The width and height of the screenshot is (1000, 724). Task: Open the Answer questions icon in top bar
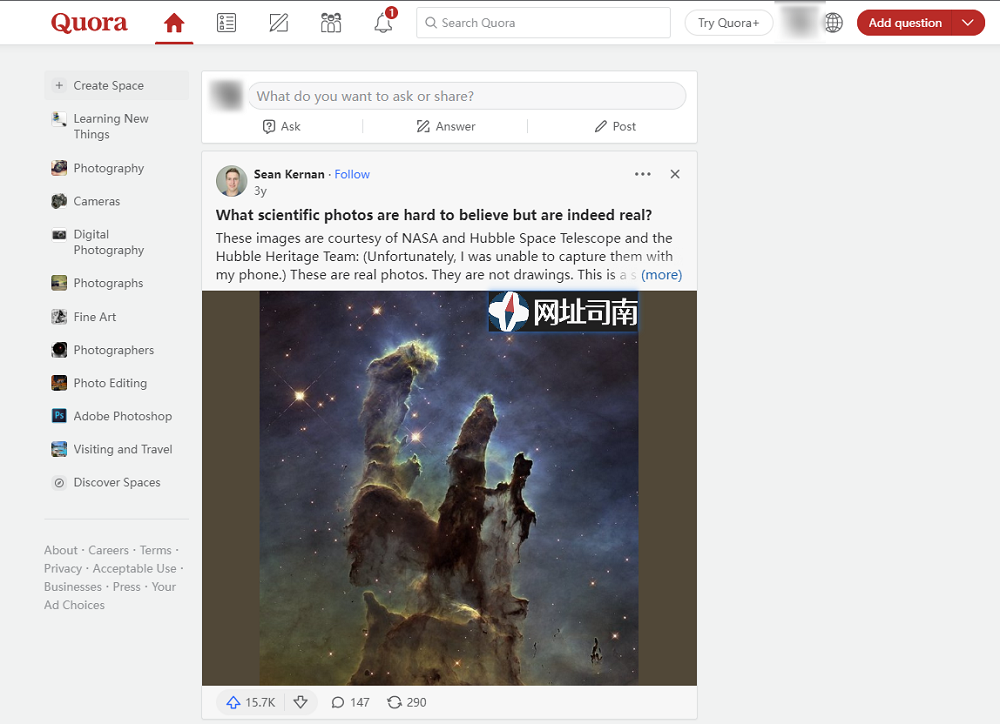pos(279,23)
